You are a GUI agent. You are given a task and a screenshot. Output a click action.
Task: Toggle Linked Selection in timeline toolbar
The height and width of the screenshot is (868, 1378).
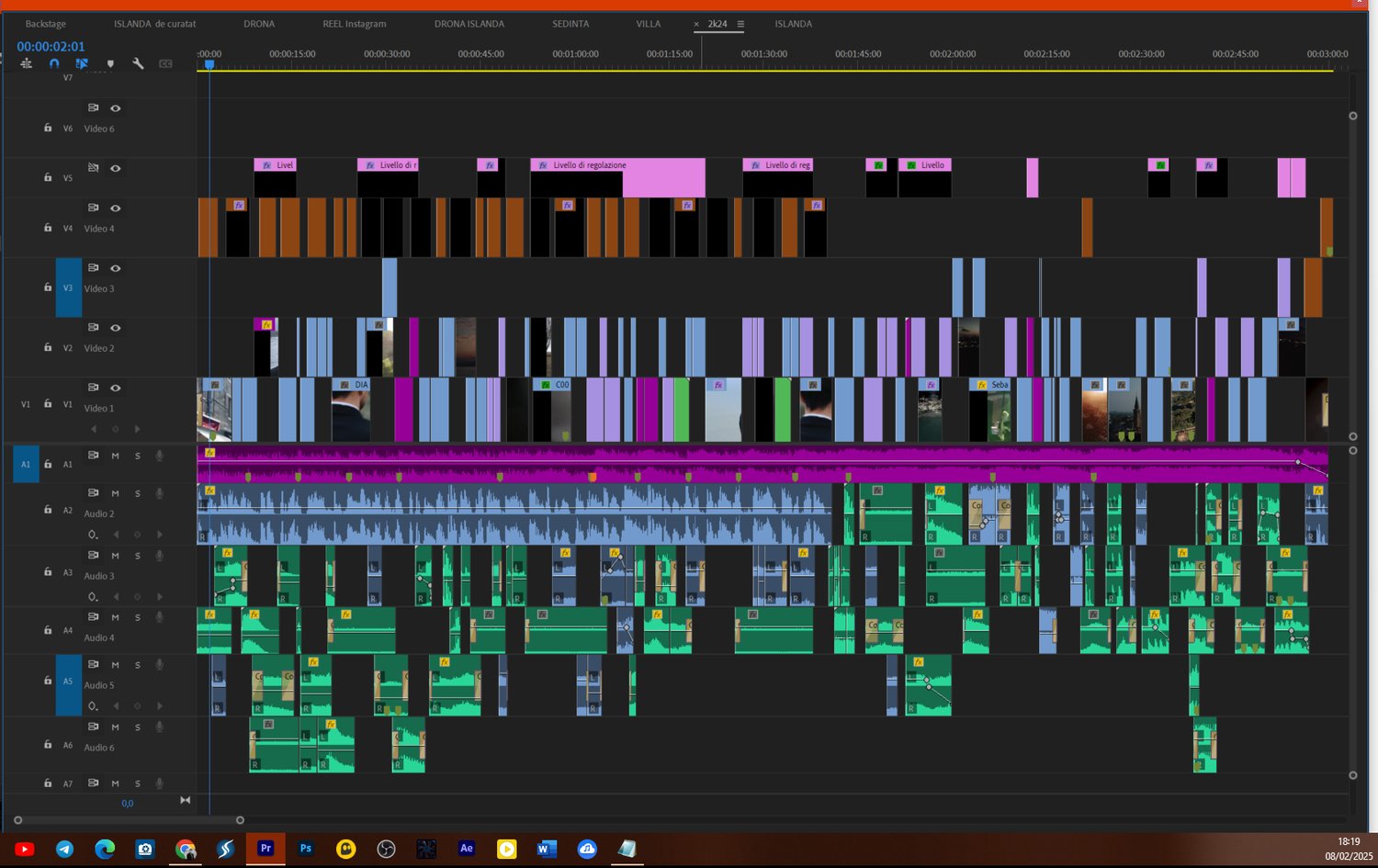(x=82, y=63)
